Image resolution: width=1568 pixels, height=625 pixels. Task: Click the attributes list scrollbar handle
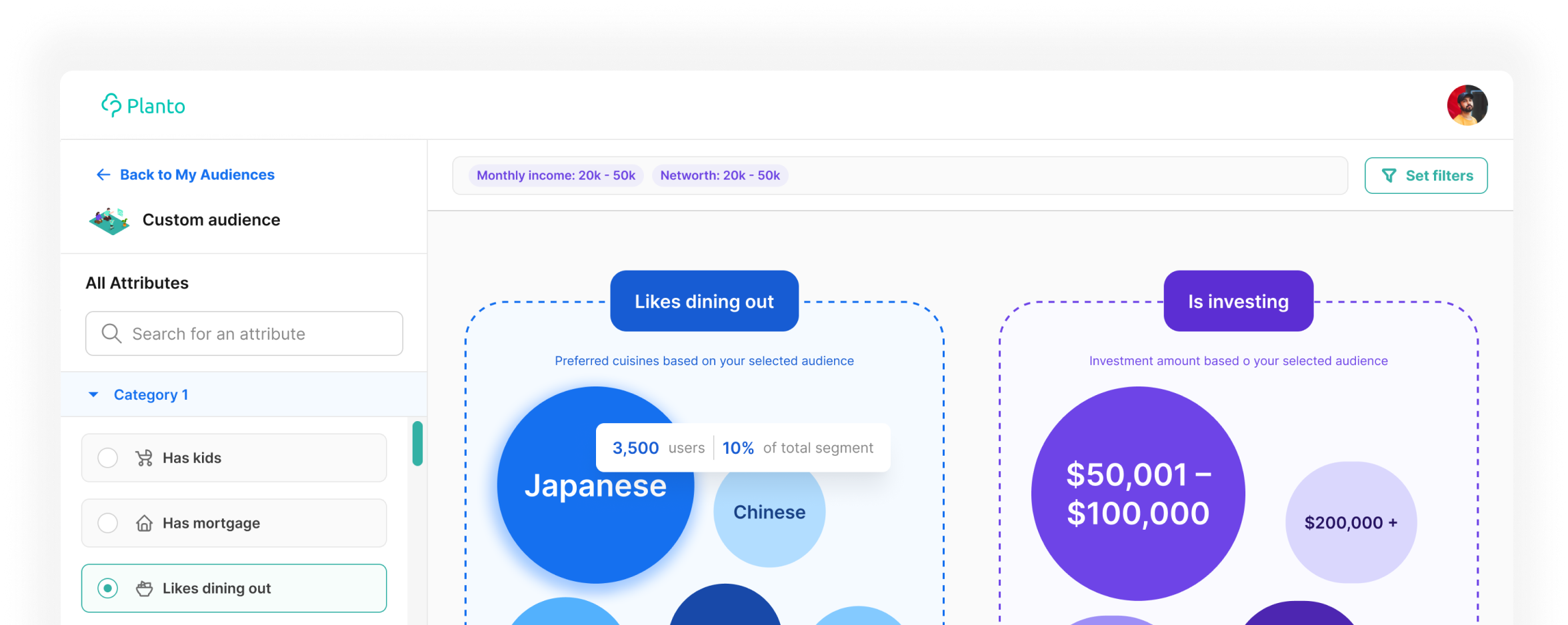click(x=417, y=444)
